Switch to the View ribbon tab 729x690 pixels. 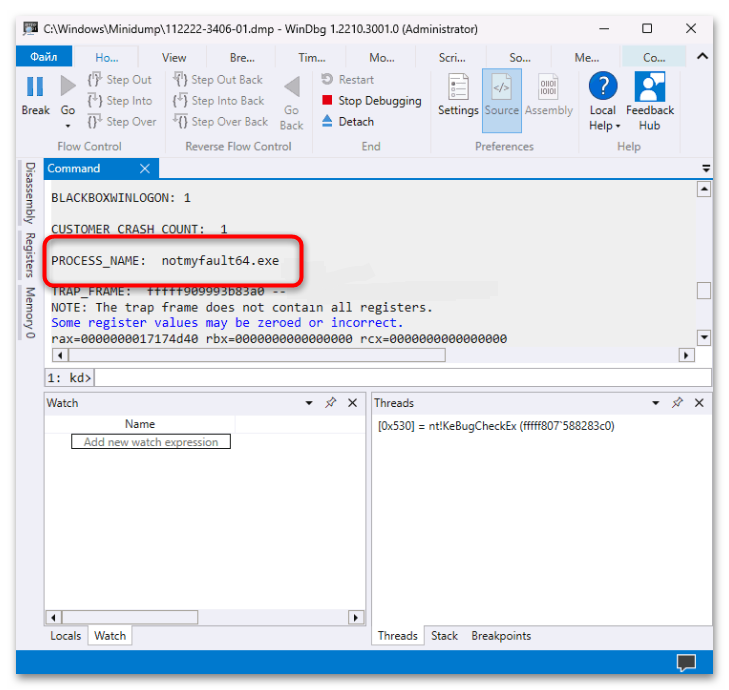click(174, 58)
